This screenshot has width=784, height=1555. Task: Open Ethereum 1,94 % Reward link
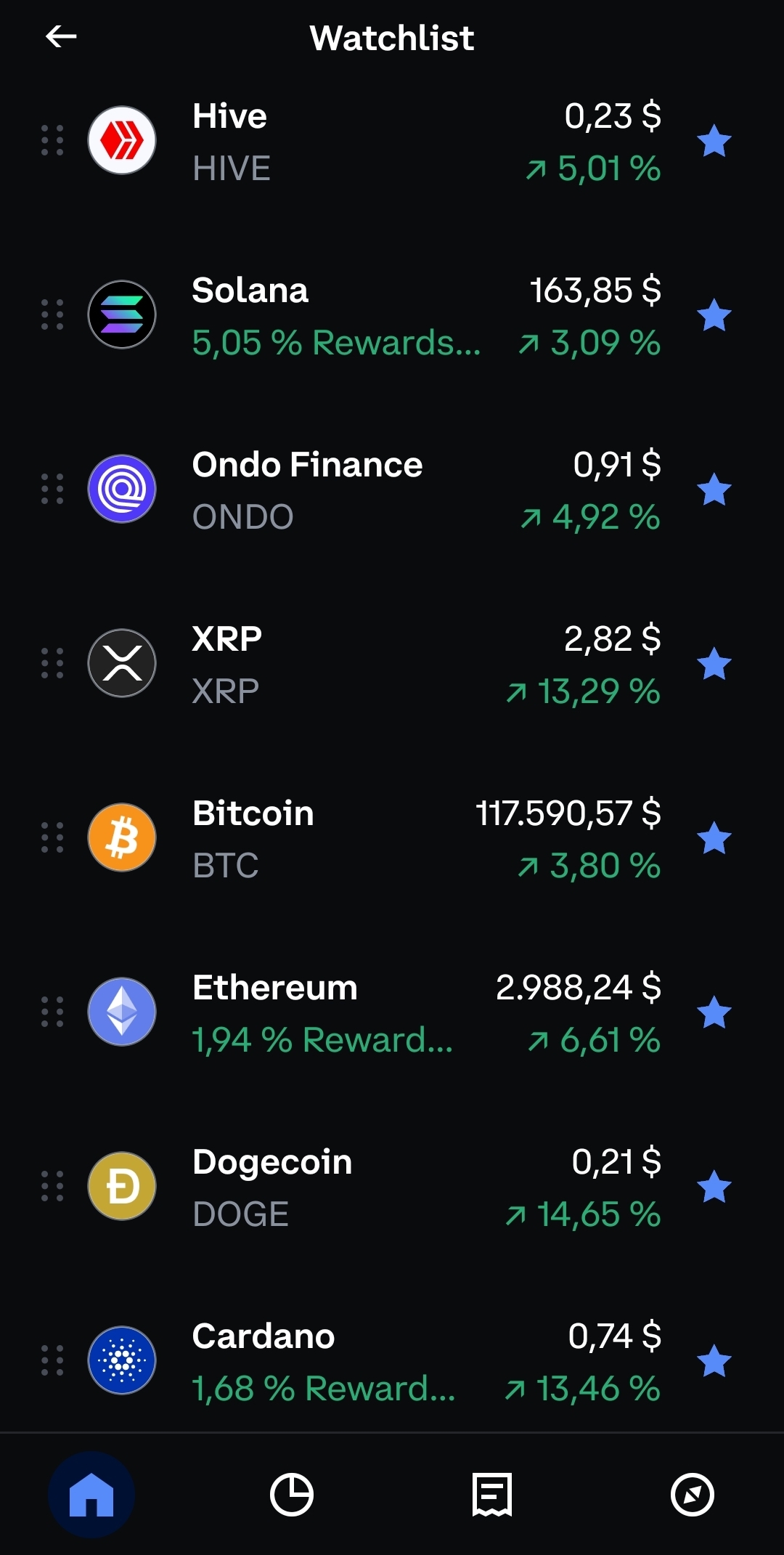click(x=322, y=1040)
